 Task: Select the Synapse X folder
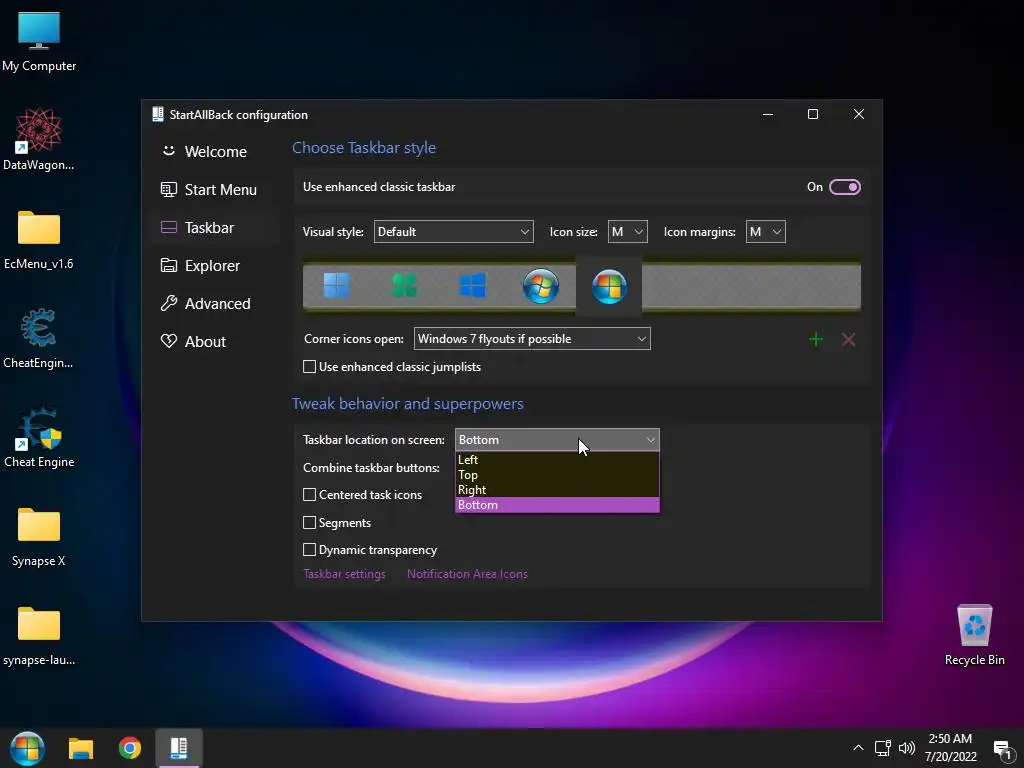click(39, 537)
